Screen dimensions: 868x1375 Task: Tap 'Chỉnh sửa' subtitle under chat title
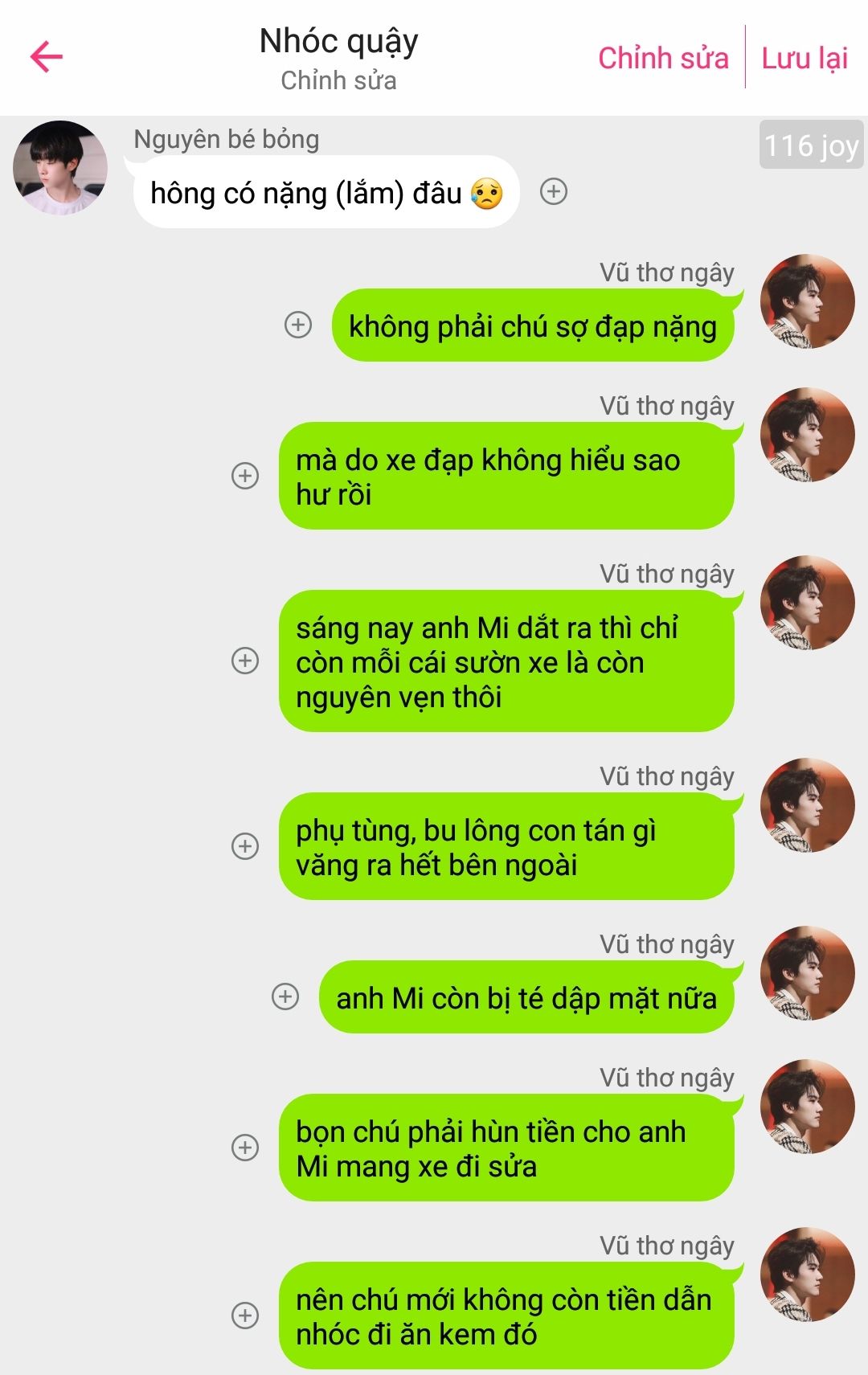coord(338,80)
